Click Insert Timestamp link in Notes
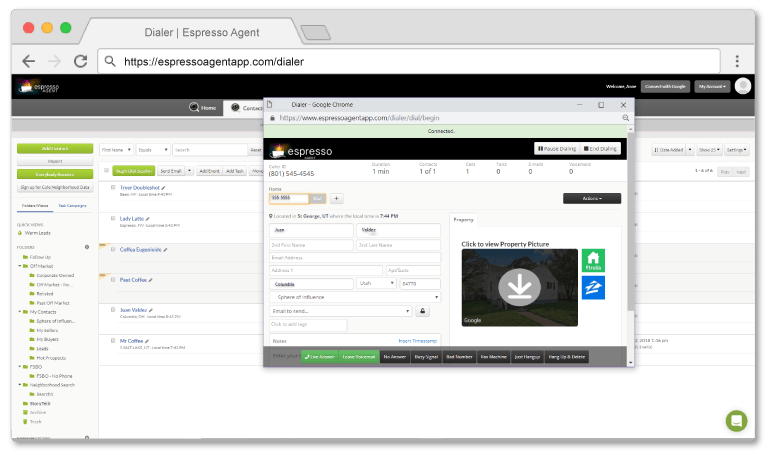The width and height of the screenshot is (777, 464). tap(417, 341)
